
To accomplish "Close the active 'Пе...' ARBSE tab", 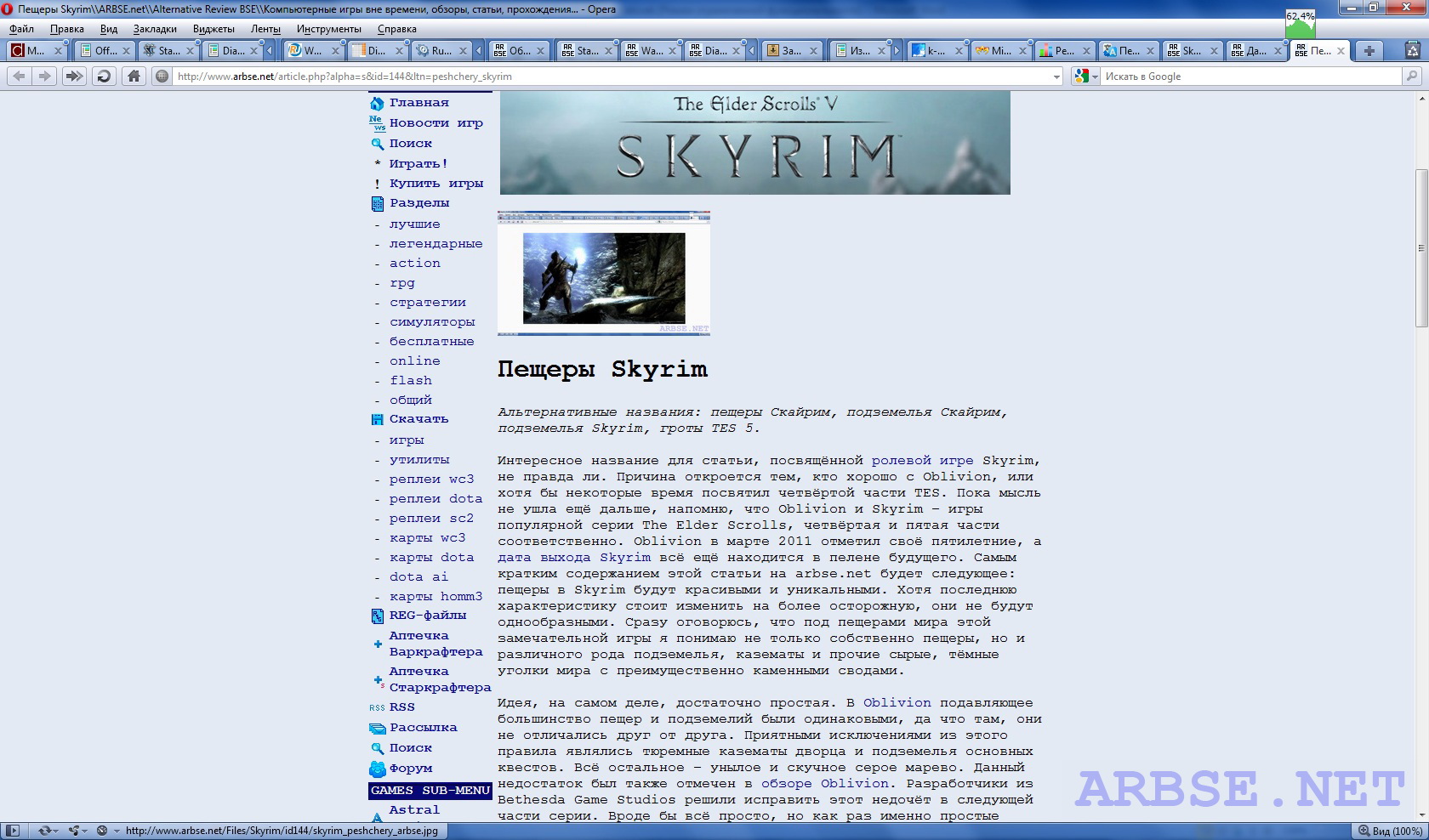I will [x=1341, y=51].
